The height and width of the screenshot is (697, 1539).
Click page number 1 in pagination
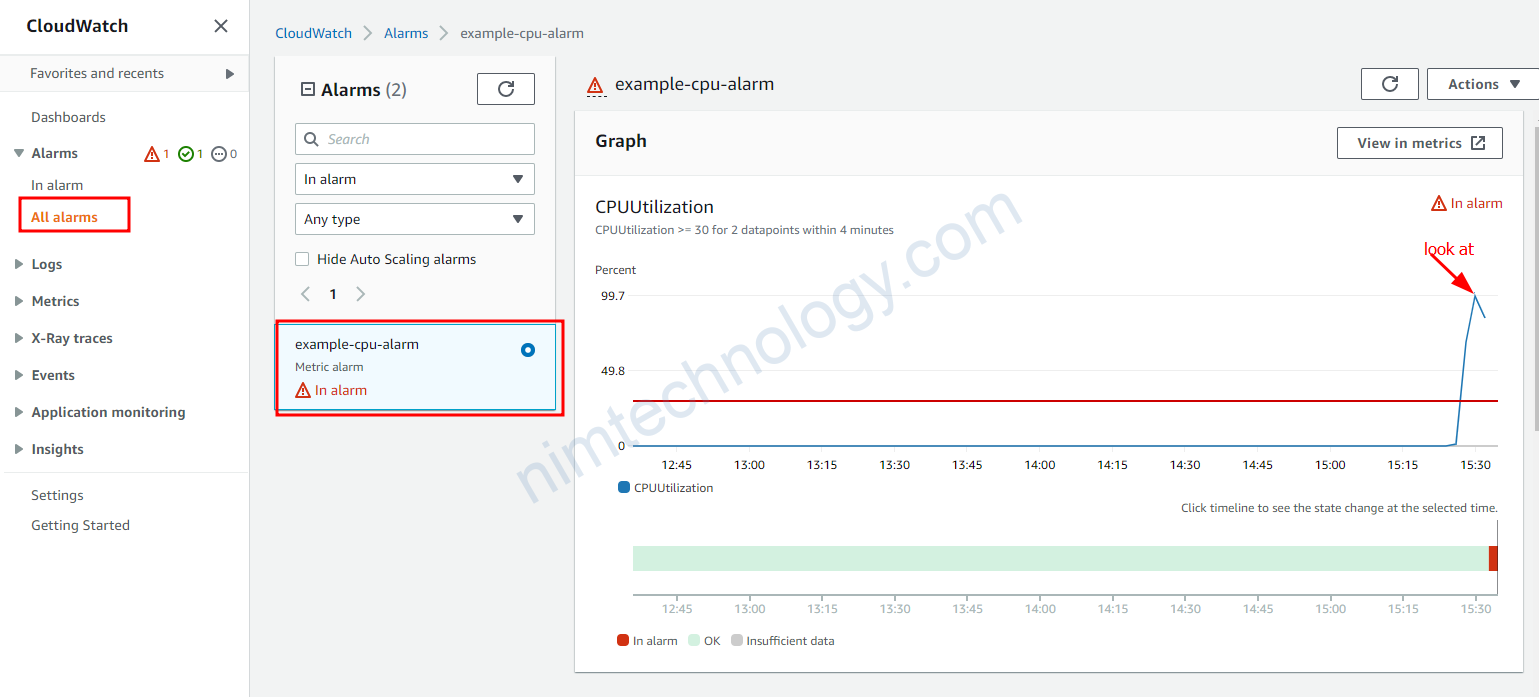click(x=333, y=294)
